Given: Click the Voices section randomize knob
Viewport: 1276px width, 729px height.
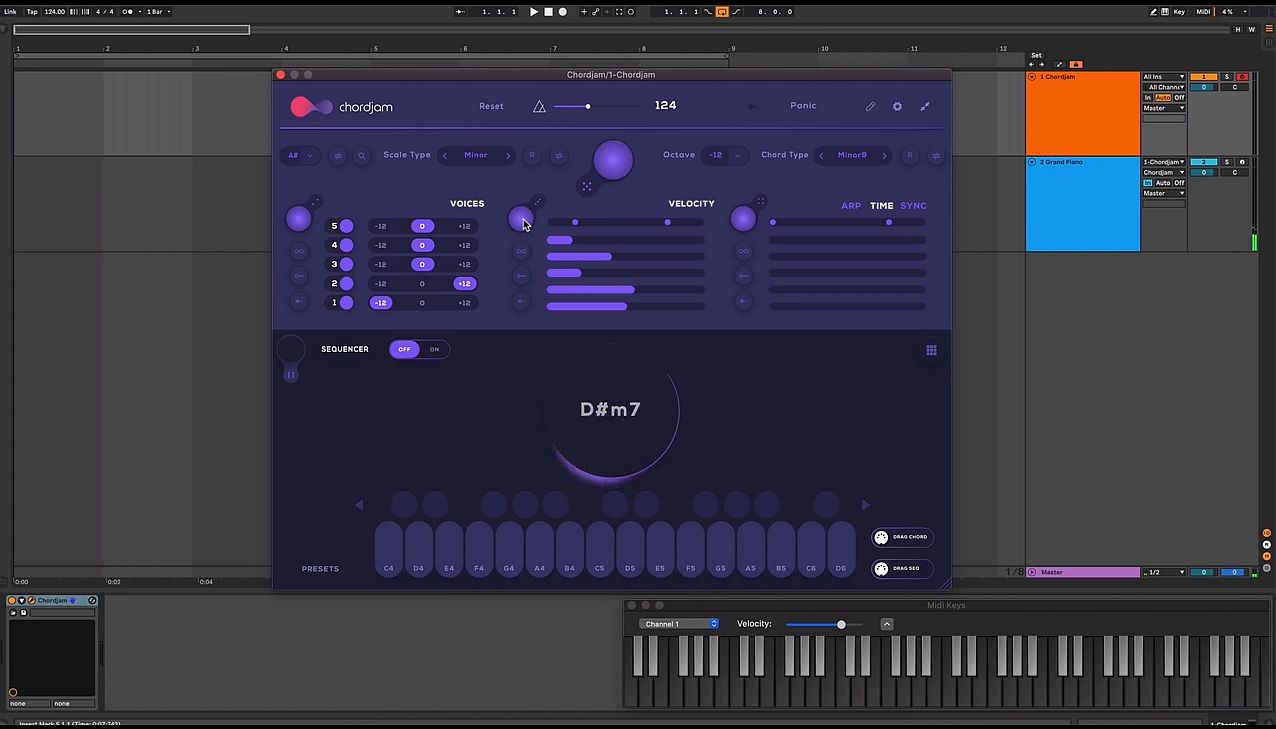Looking at the screenshot, I should [298, 219].
